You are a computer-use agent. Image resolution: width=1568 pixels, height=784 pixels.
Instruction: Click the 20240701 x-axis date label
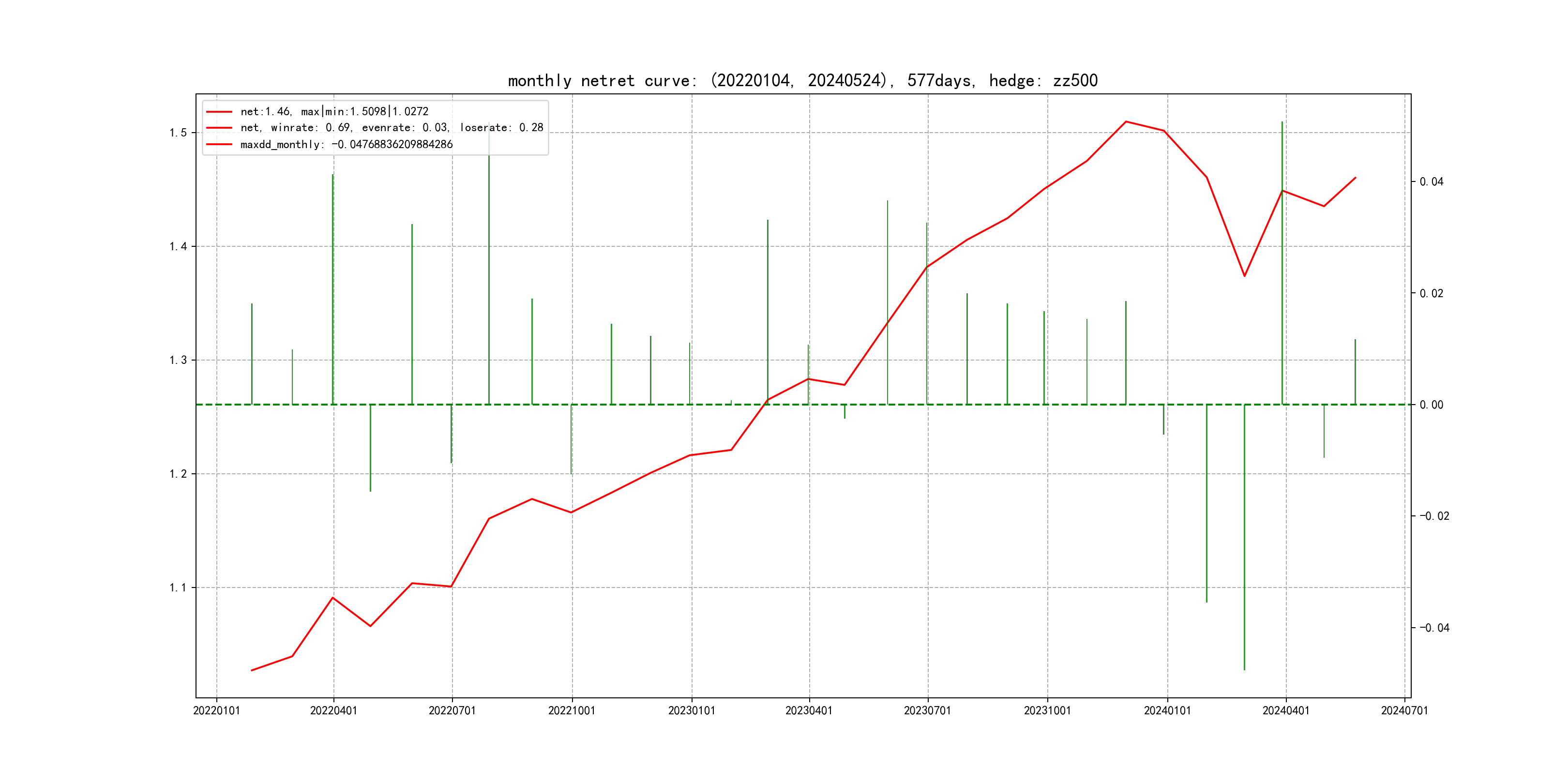[1404, 710]
